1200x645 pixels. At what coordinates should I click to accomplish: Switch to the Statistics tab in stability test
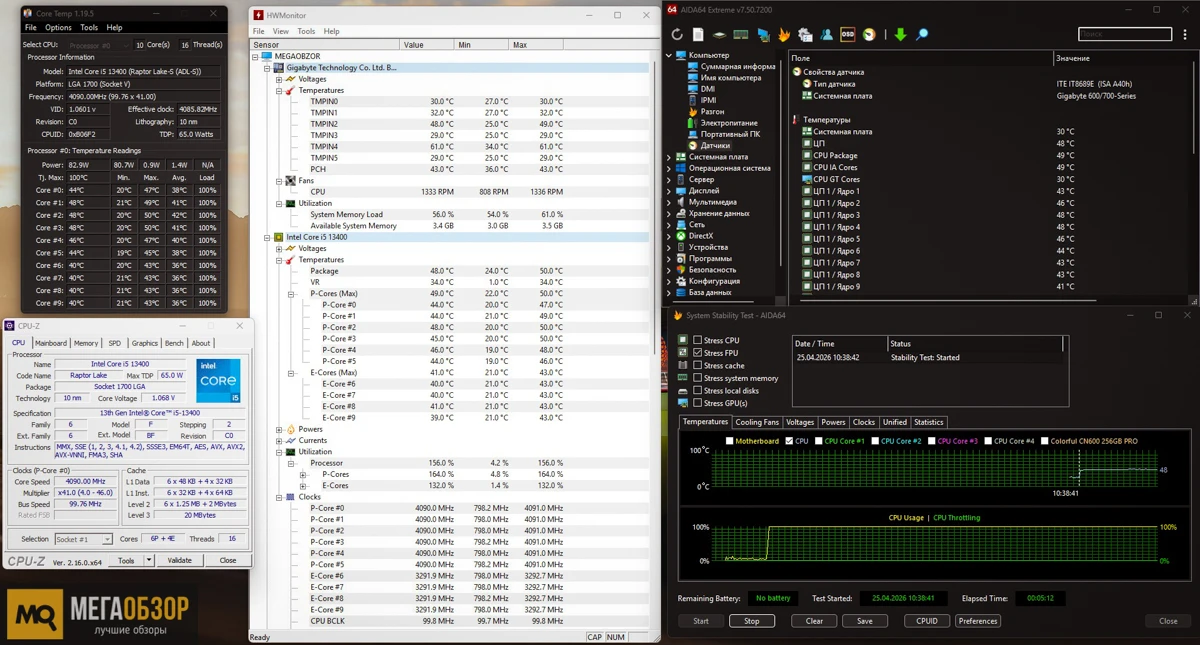[929, 422]
